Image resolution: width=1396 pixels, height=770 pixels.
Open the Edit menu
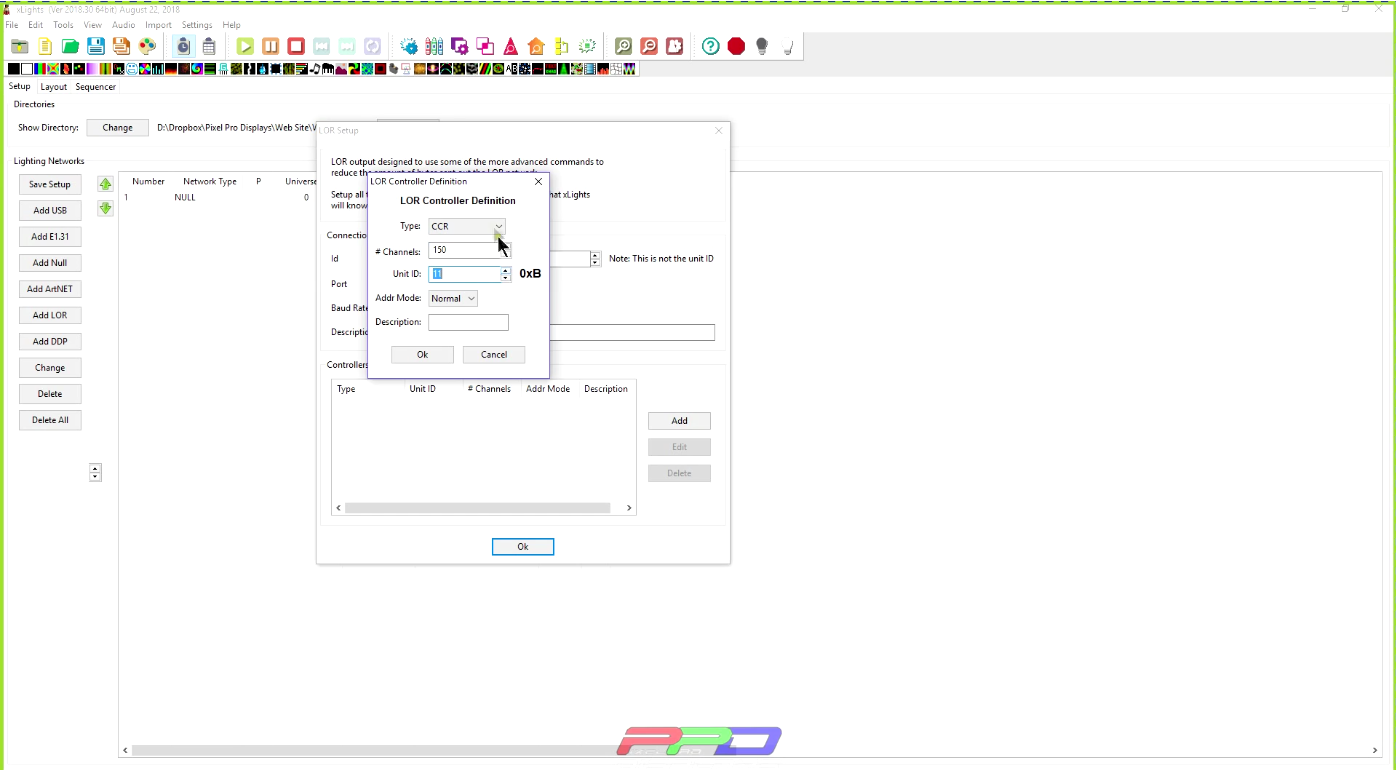[x=36, y=25]
